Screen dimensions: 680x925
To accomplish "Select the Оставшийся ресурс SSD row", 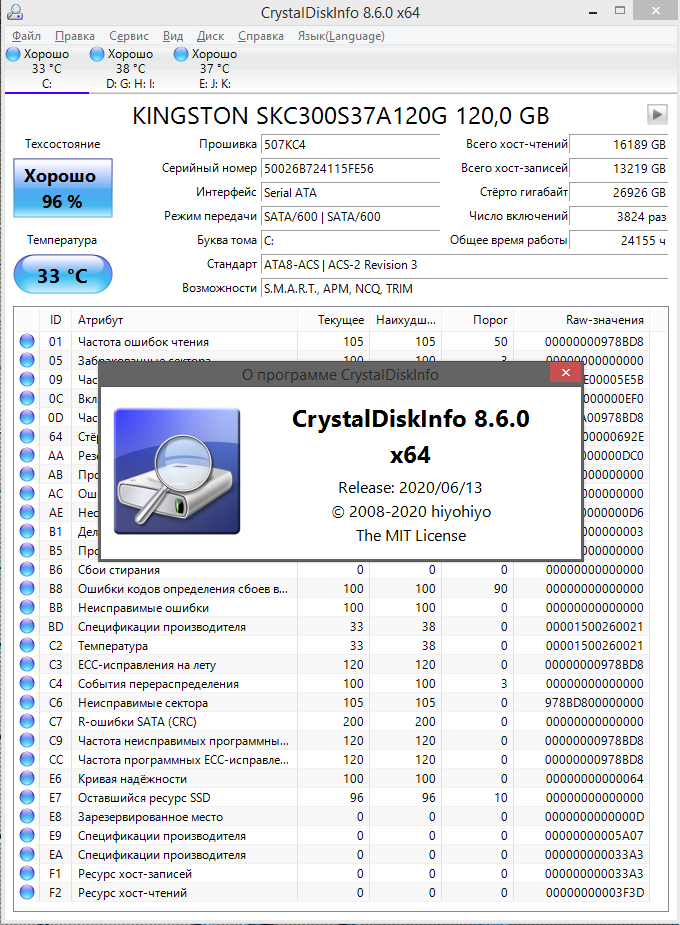I will coord(332,798).
